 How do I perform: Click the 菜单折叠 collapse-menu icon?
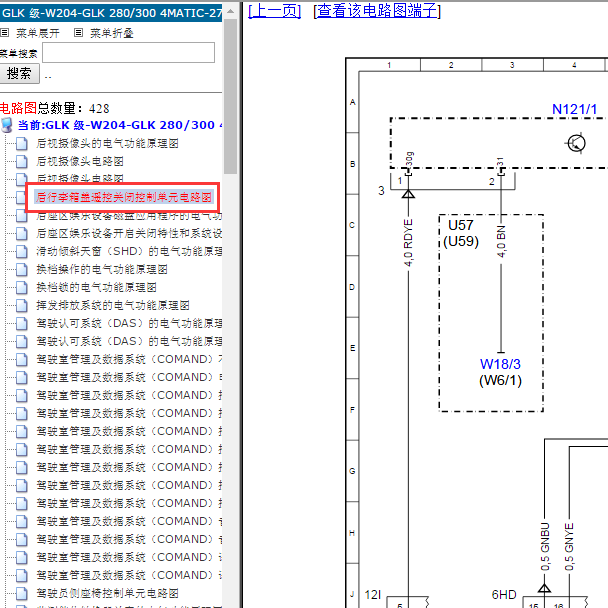coord(78,33)
